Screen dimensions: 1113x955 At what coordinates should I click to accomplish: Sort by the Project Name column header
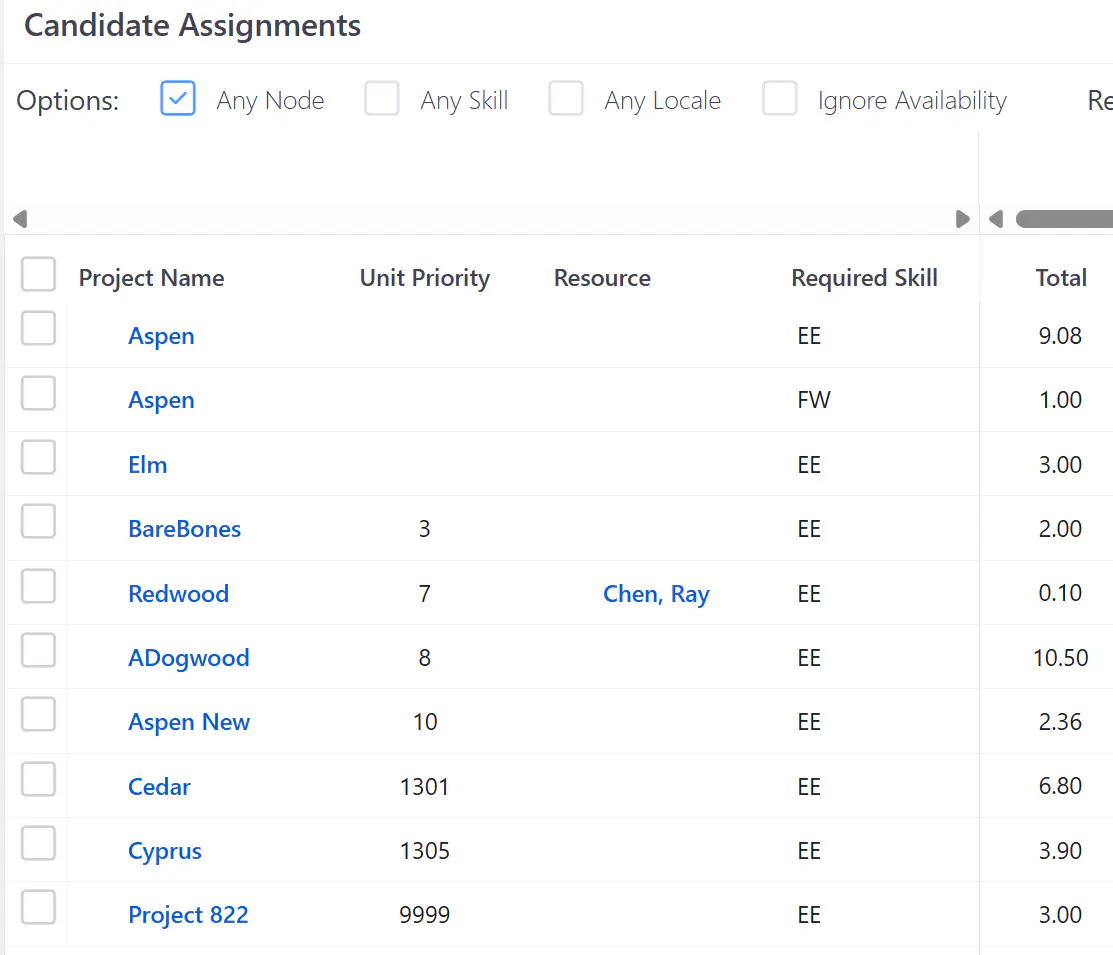[x=151, y=278]
